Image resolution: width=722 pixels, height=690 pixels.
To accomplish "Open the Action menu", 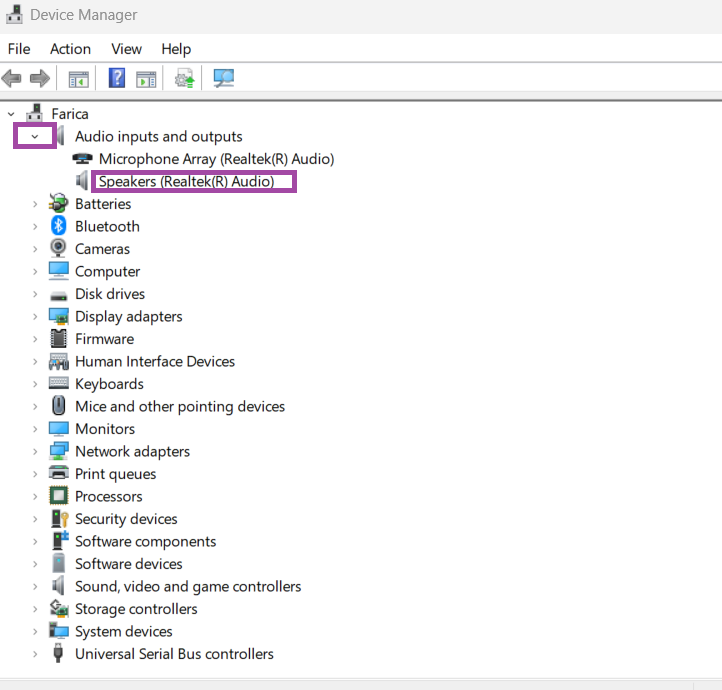I will (70, 49).
